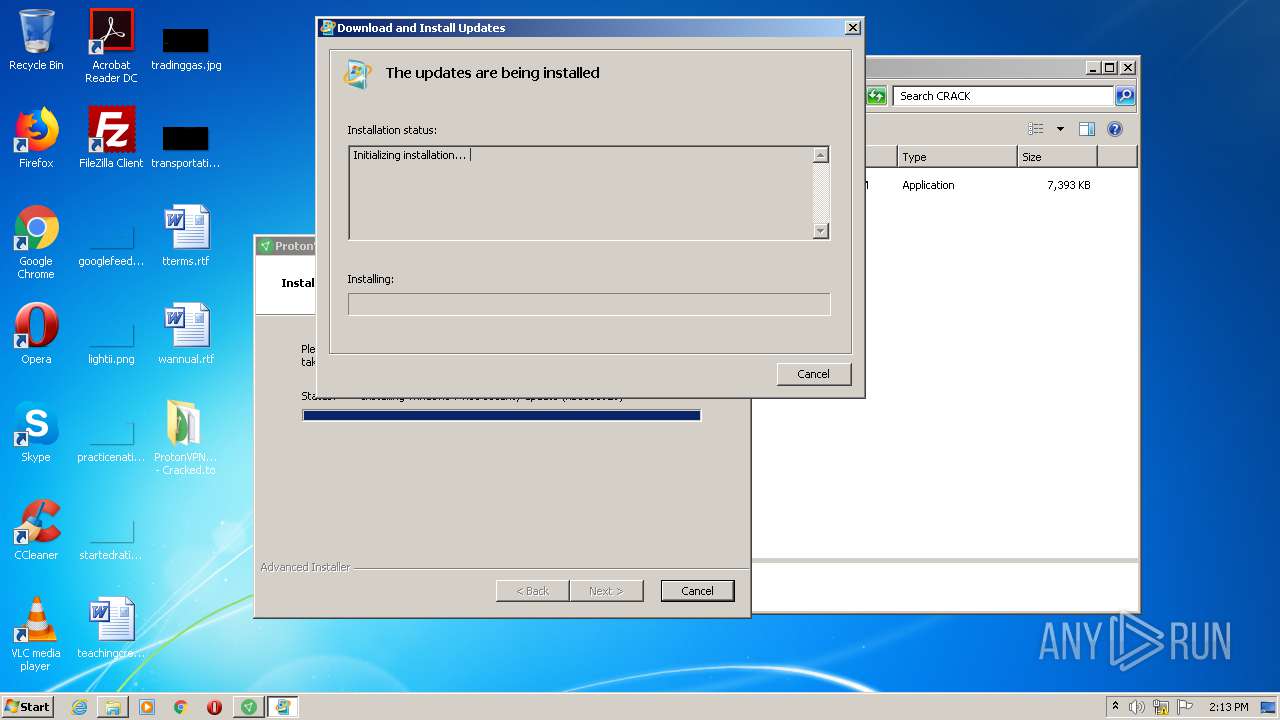1280x720 pixels.
Task: Change the view icon in Explorer toolbar
Action: (1036, 129)
